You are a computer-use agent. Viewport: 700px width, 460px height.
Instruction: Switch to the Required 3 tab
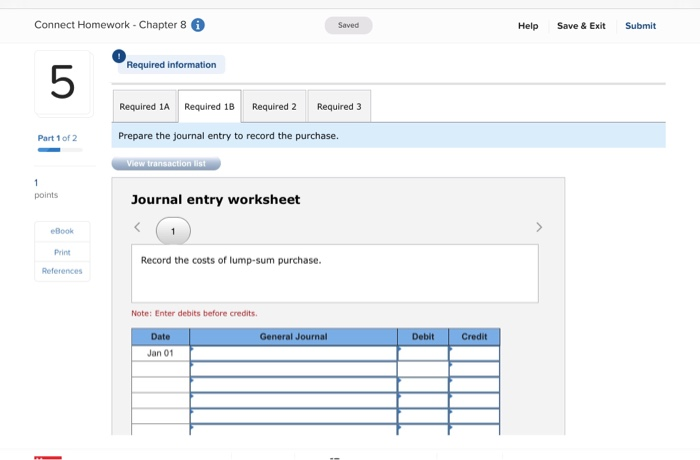point(339,106)
